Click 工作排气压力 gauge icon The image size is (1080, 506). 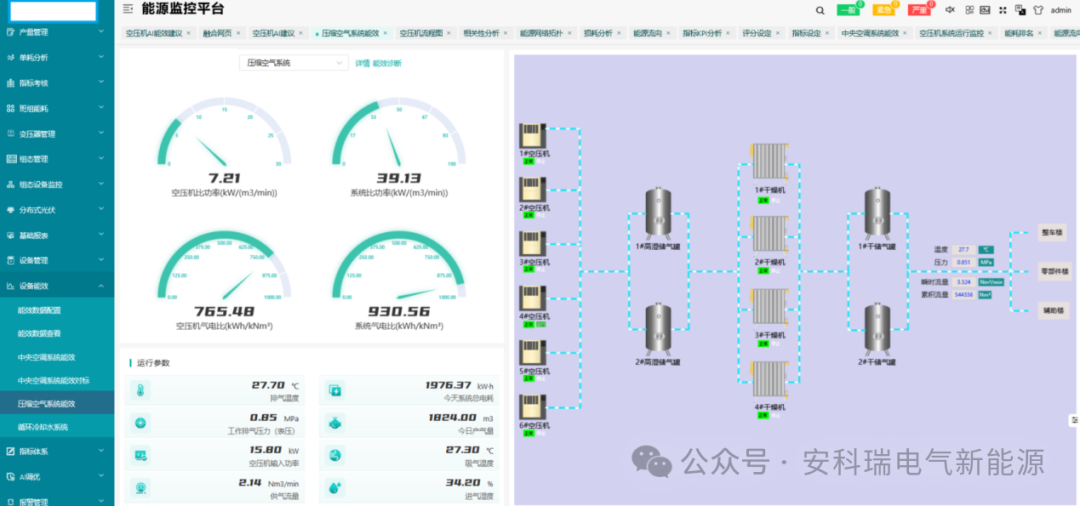click(140, 423)
